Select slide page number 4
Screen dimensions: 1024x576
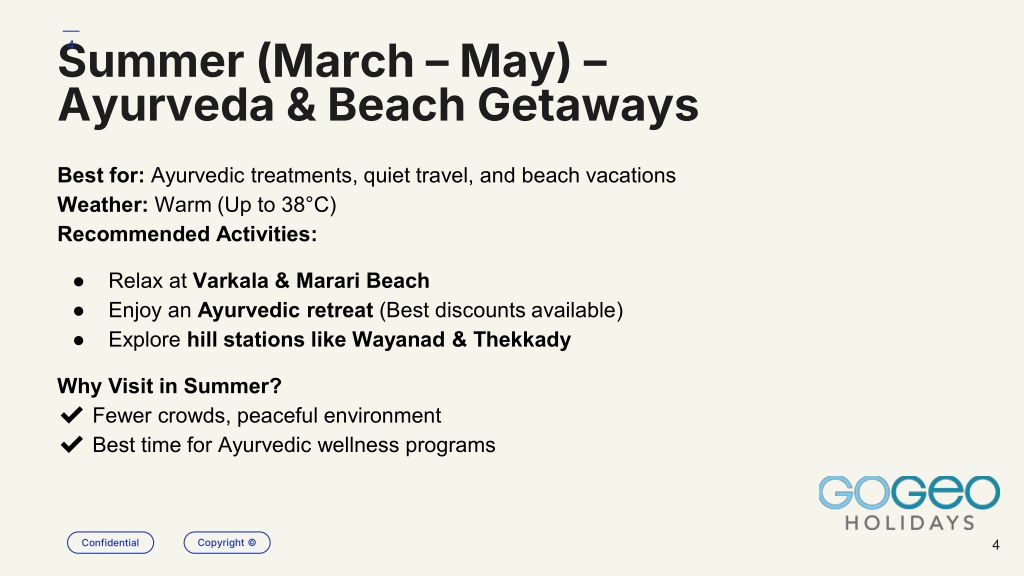coord(995,545)
